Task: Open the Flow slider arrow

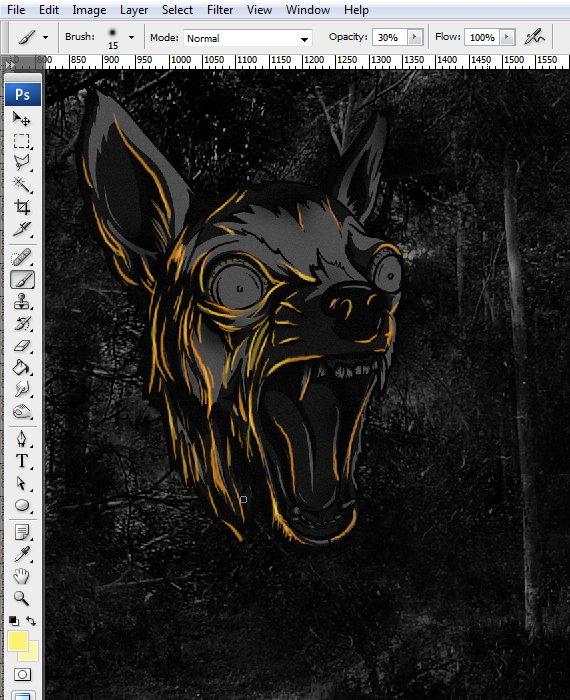Action: point(507,37)
